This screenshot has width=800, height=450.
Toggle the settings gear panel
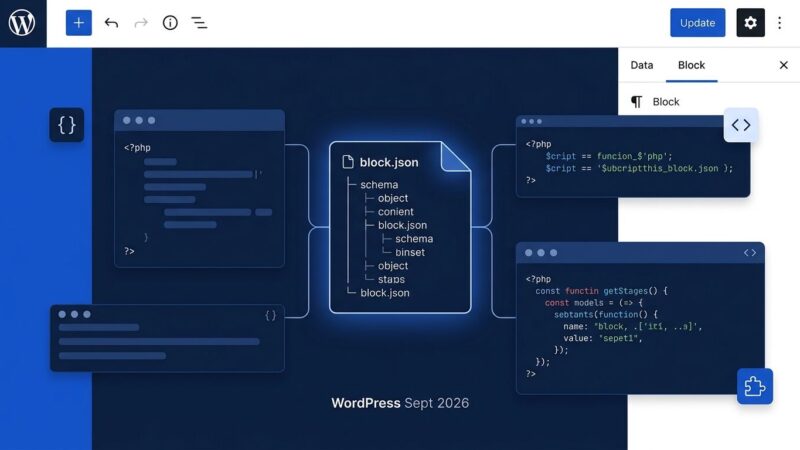(751, 23)
